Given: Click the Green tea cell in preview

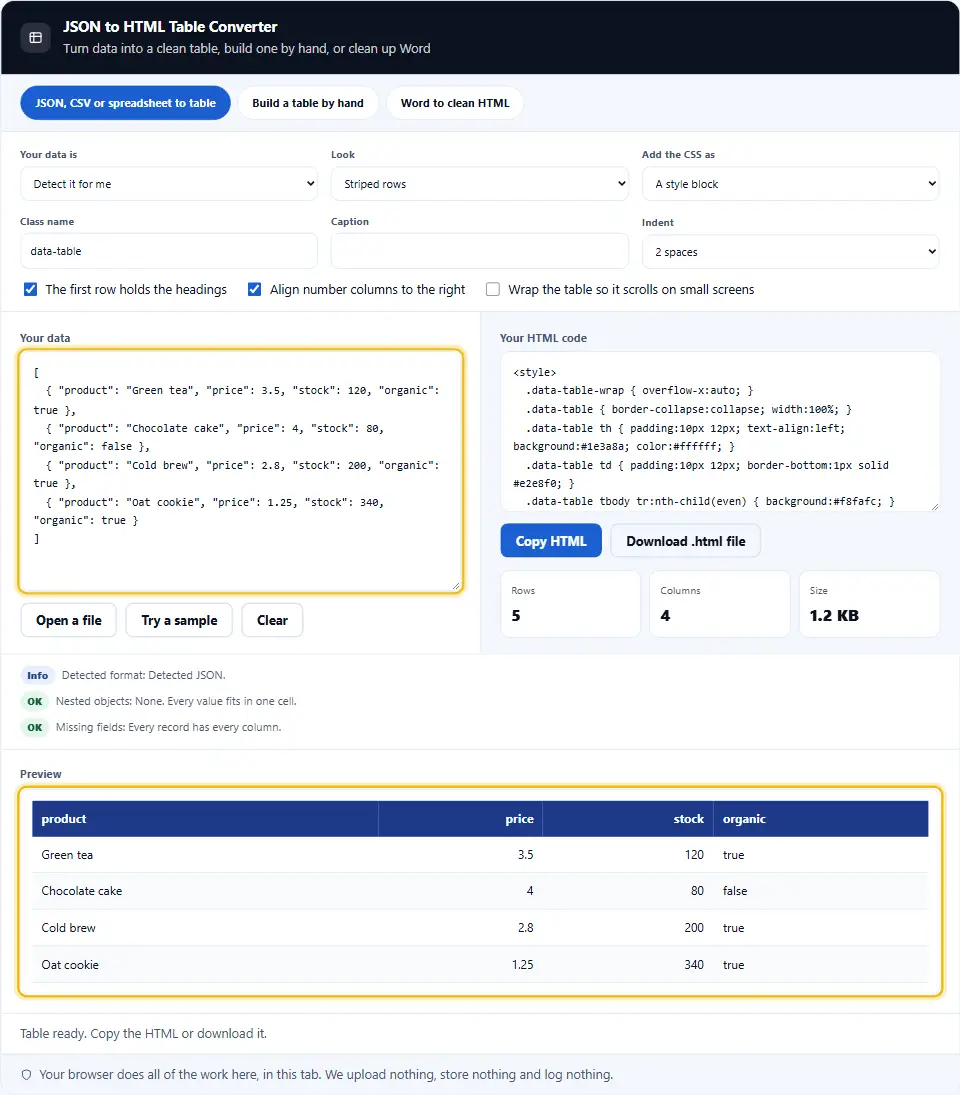Looking at the screenshot, I should 205,855.
